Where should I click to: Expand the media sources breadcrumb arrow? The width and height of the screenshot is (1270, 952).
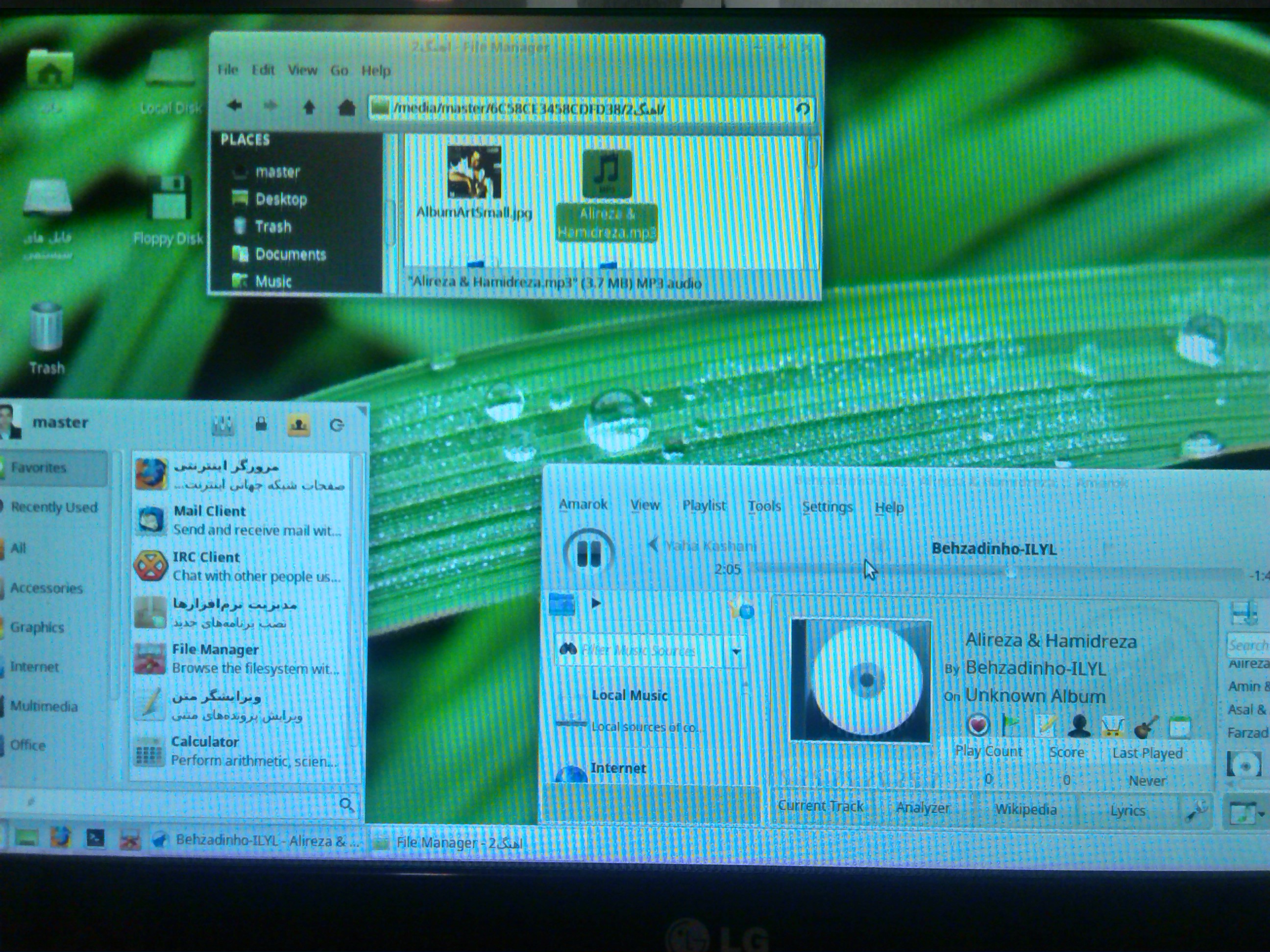pos(596,603)
